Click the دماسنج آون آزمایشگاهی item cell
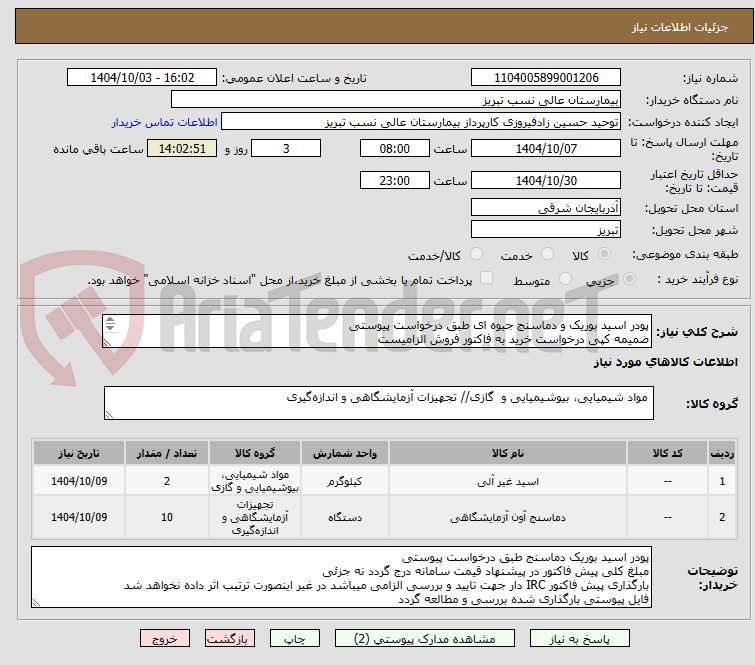 pyautogui.click(x=508, y=517)
